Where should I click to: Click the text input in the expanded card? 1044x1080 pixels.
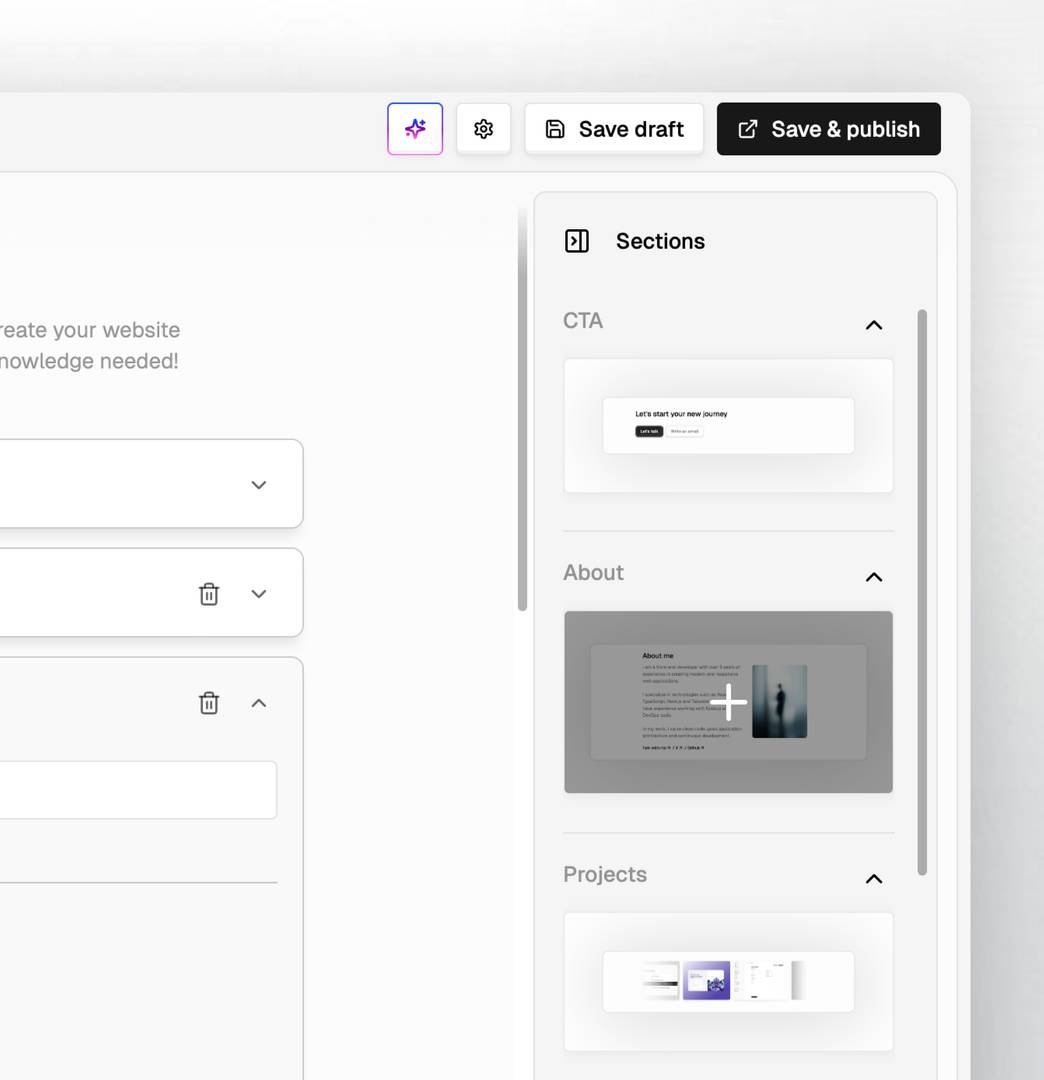138,790
